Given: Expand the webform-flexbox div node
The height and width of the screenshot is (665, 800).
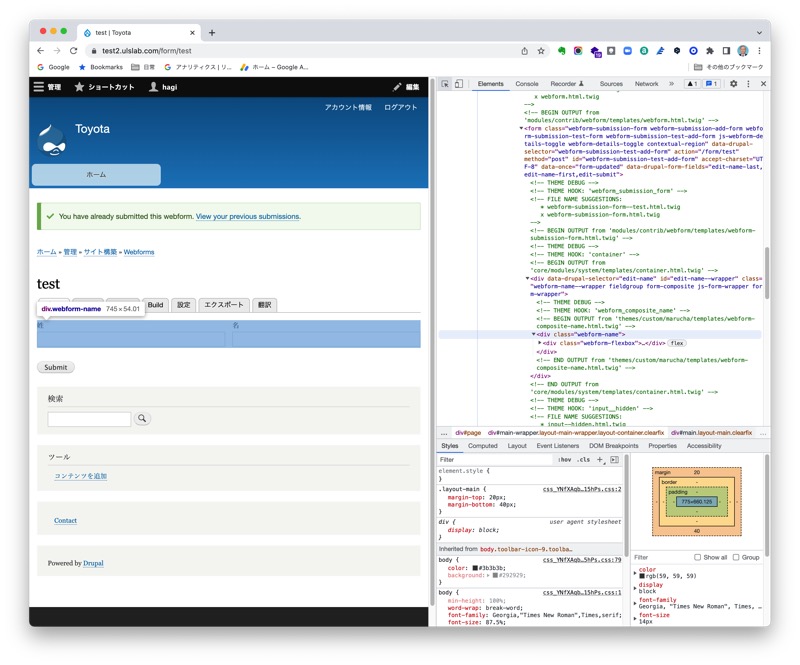Looking at the screenshot, I should [x=539, y=343].
